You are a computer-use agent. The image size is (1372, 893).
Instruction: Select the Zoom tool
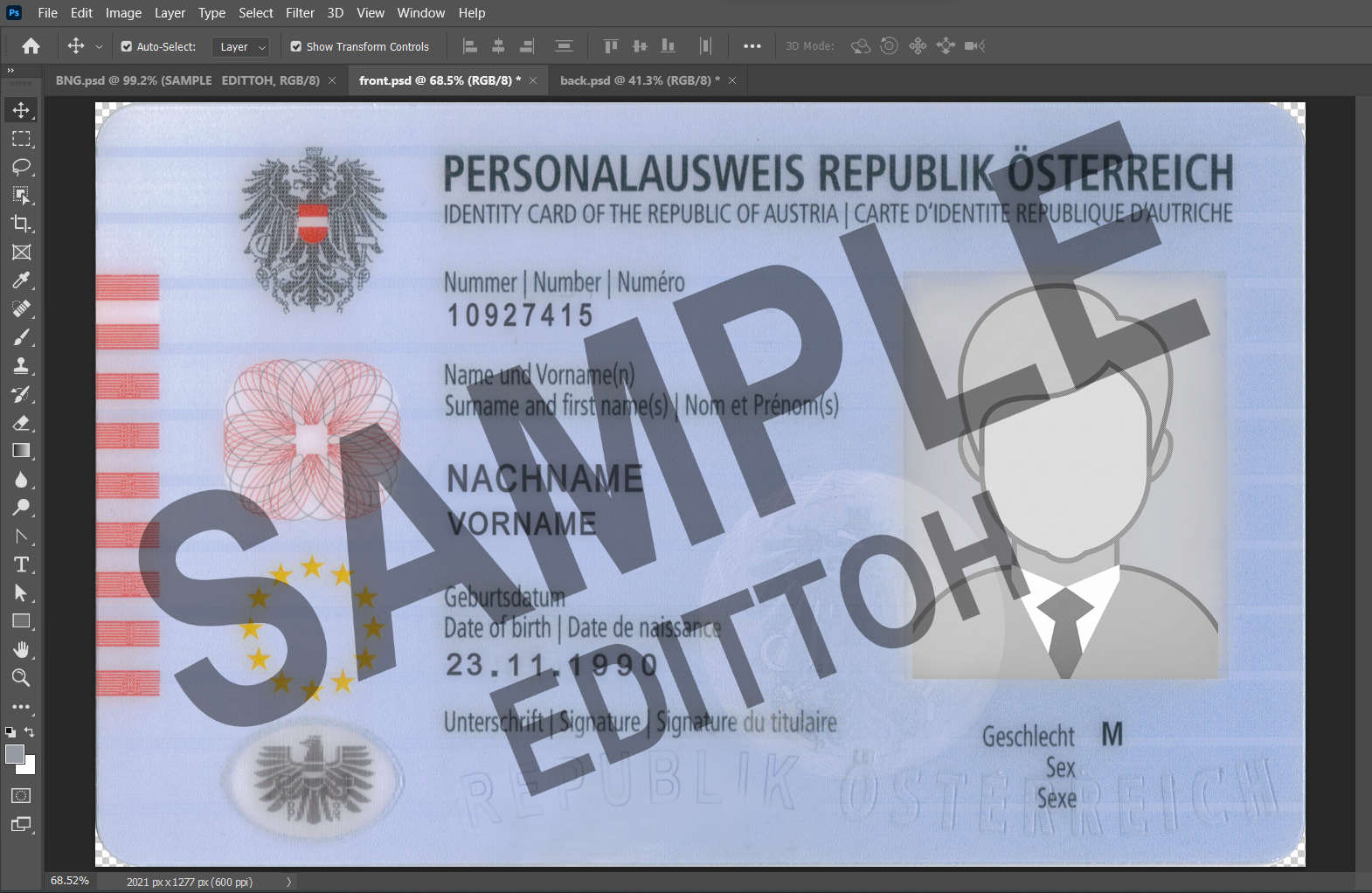(x=21, y=677)
